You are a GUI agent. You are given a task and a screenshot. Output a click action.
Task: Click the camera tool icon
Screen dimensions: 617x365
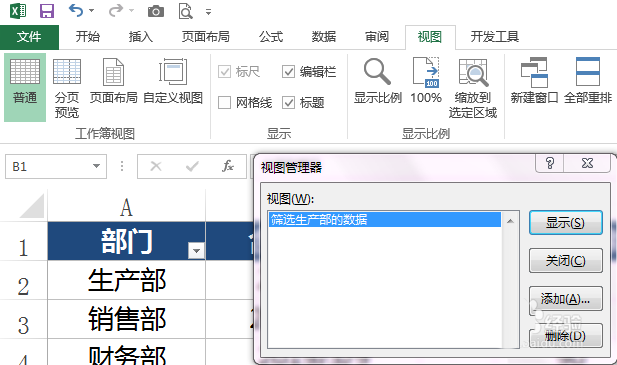point(156,11)
